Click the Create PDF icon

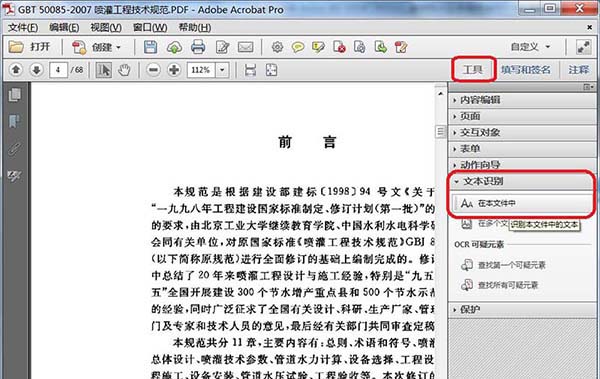pos(79,47)
